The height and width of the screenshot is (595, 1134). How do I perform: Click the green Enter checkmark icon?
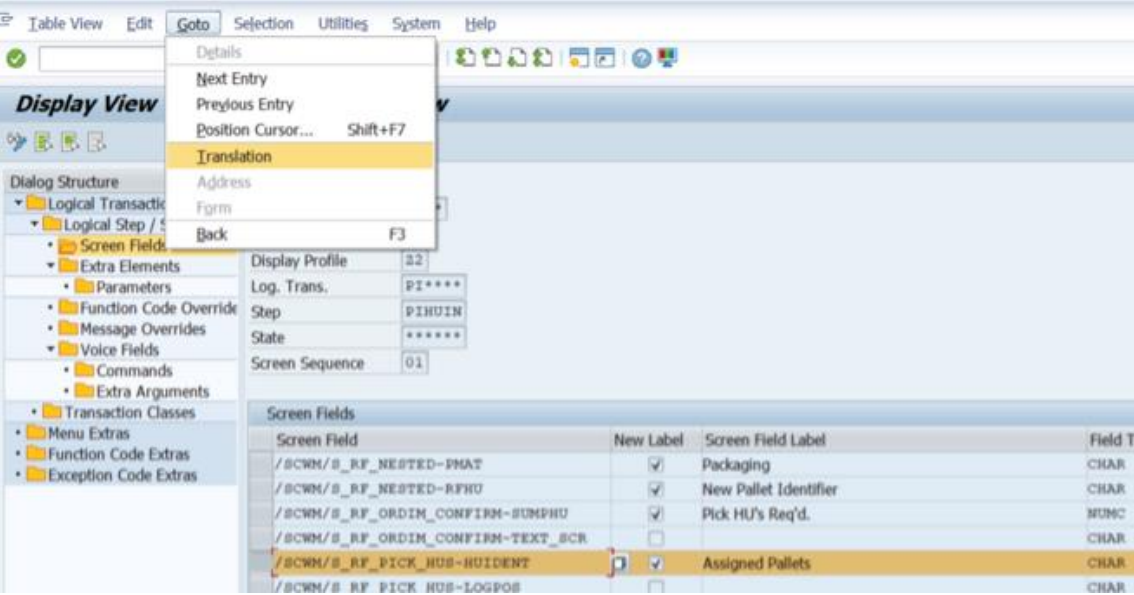tap(14, 61)
